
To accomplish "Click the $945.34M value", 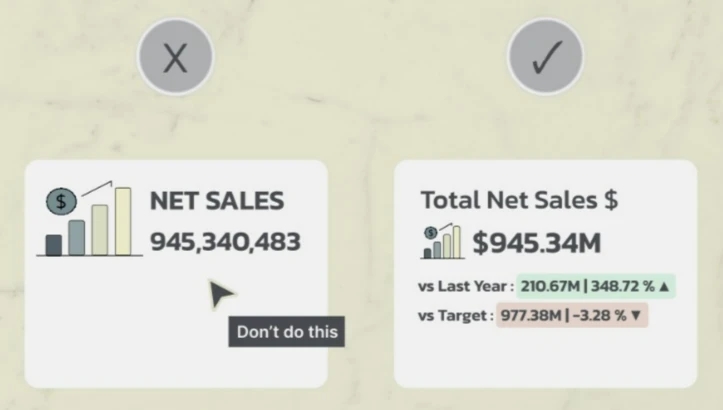I will point(537,243).
